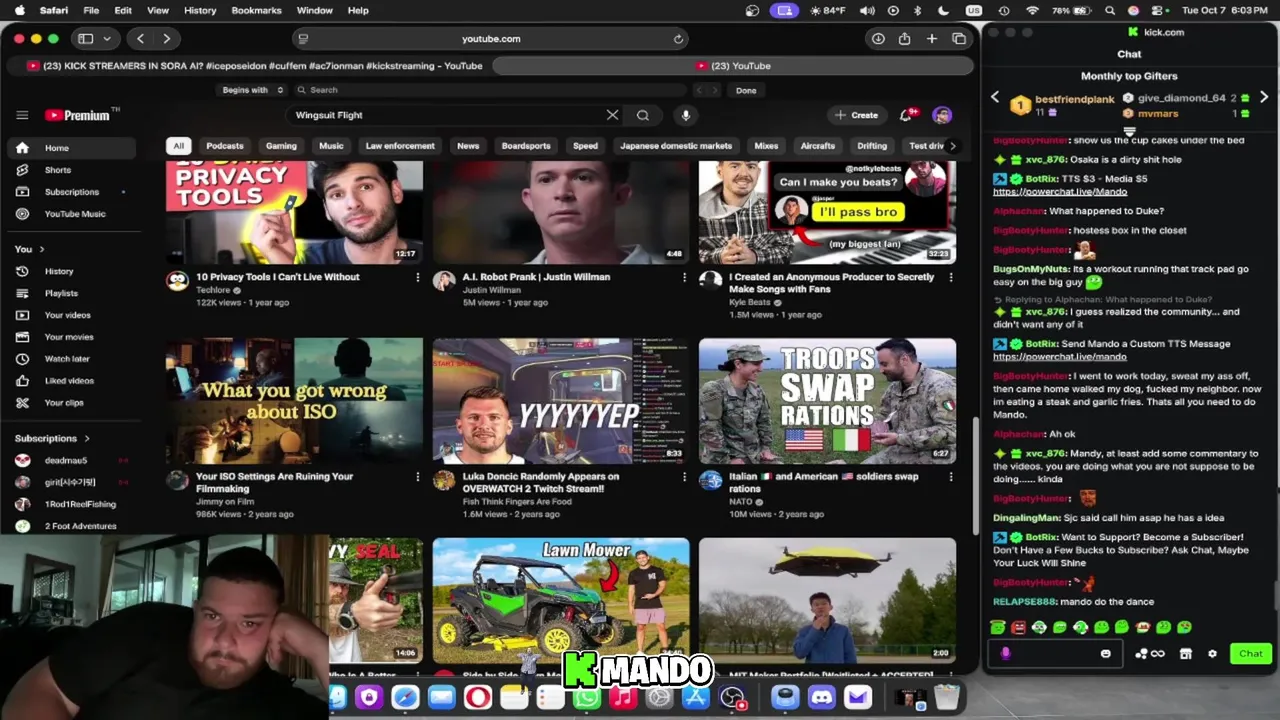Click the YouTube search magnifier button

pos(643,115)
